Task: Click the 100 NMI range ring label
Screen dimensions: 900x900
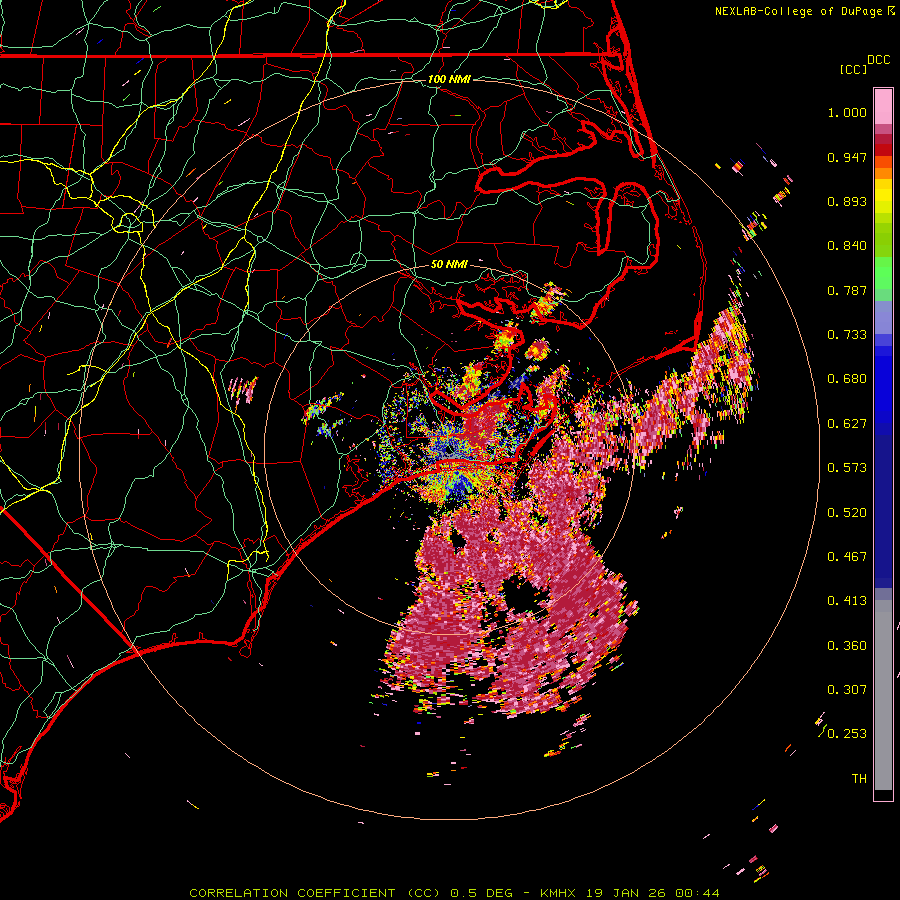Action: (x=449, y=79)
